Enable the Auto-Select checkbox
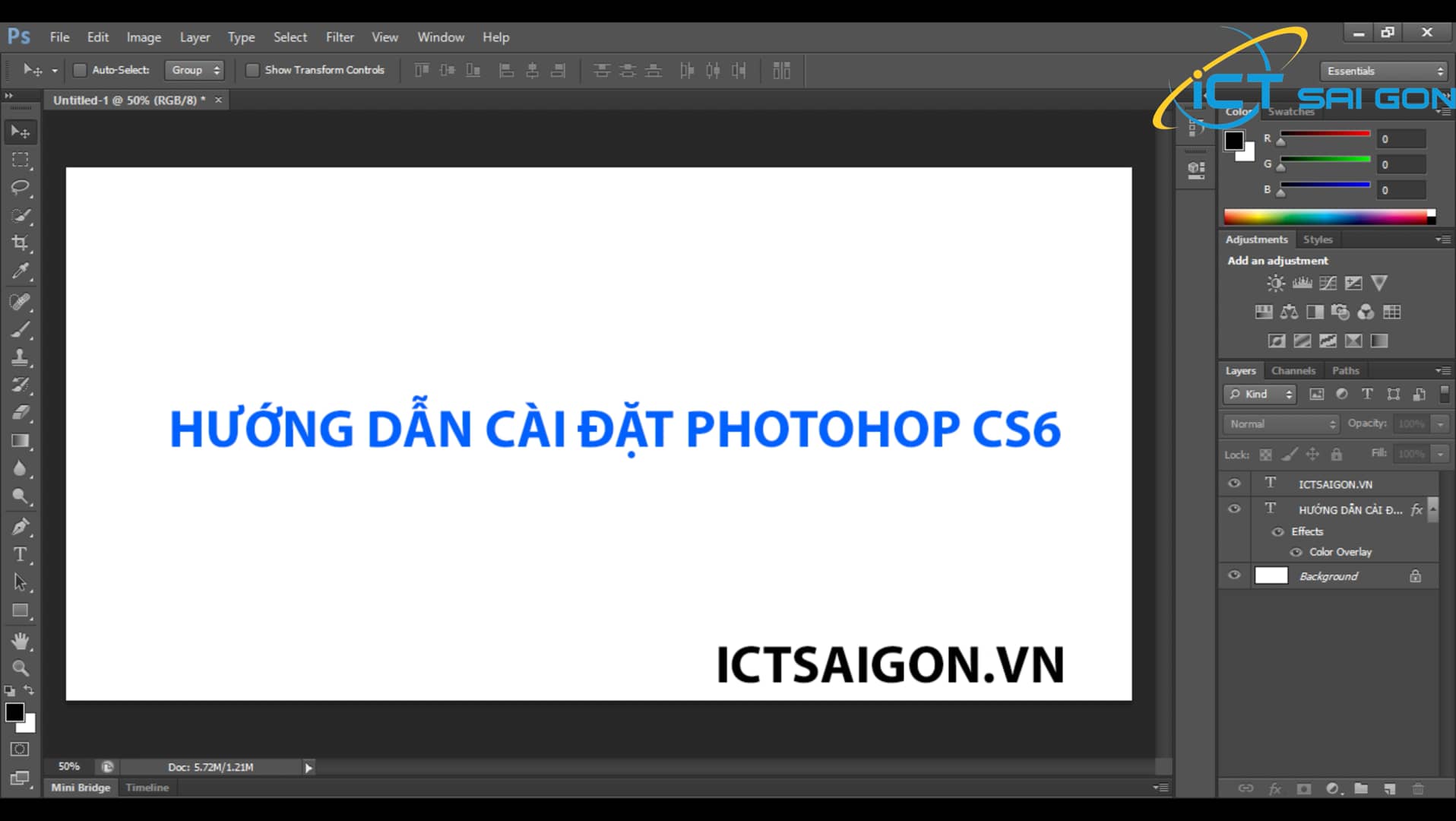The width and height of the screenshot is (1456, 821). tap(80, 70)
